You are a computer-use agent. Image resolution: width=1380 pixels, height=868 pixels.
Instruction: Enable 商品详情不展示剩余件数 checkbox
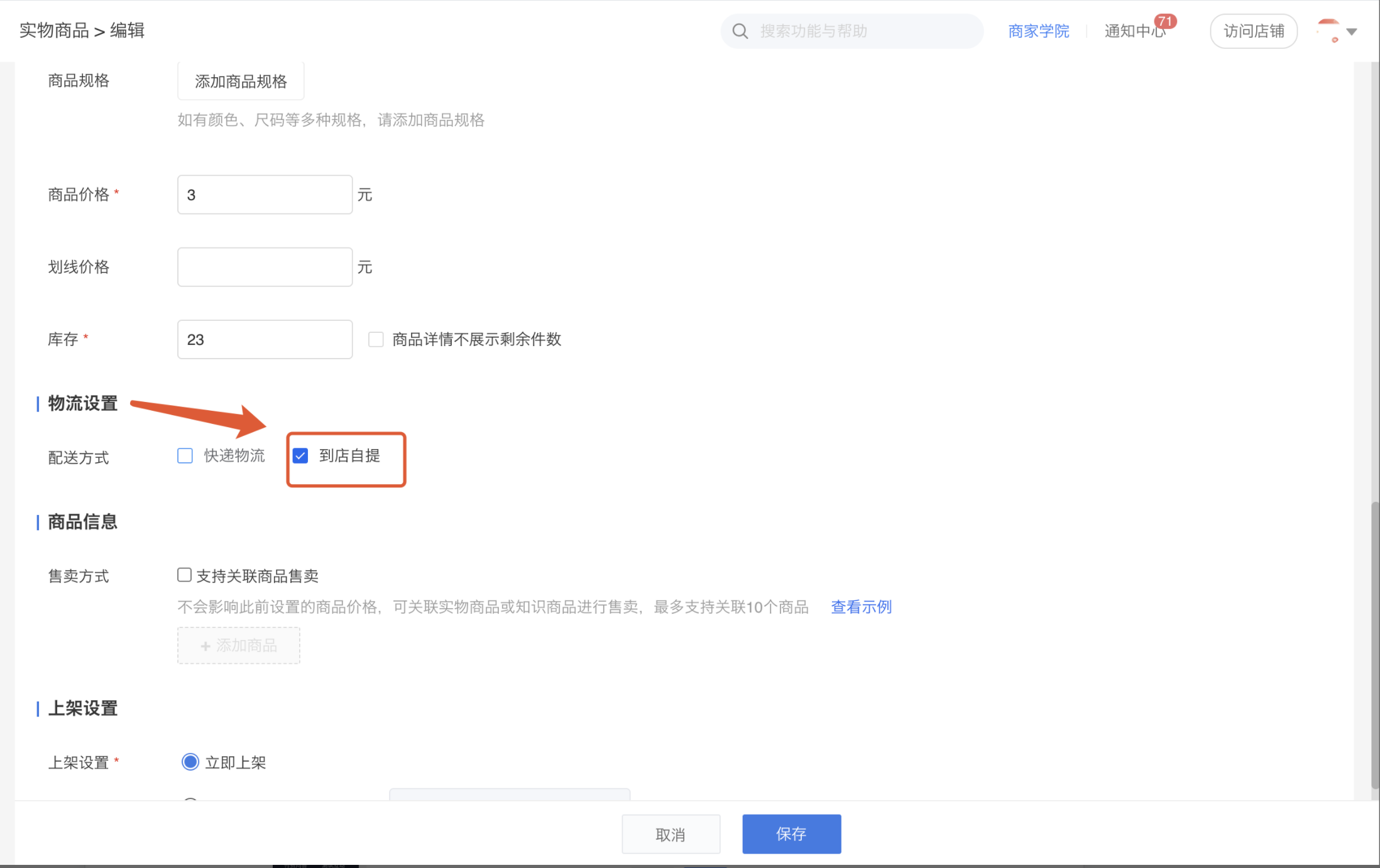pos(376,339)
